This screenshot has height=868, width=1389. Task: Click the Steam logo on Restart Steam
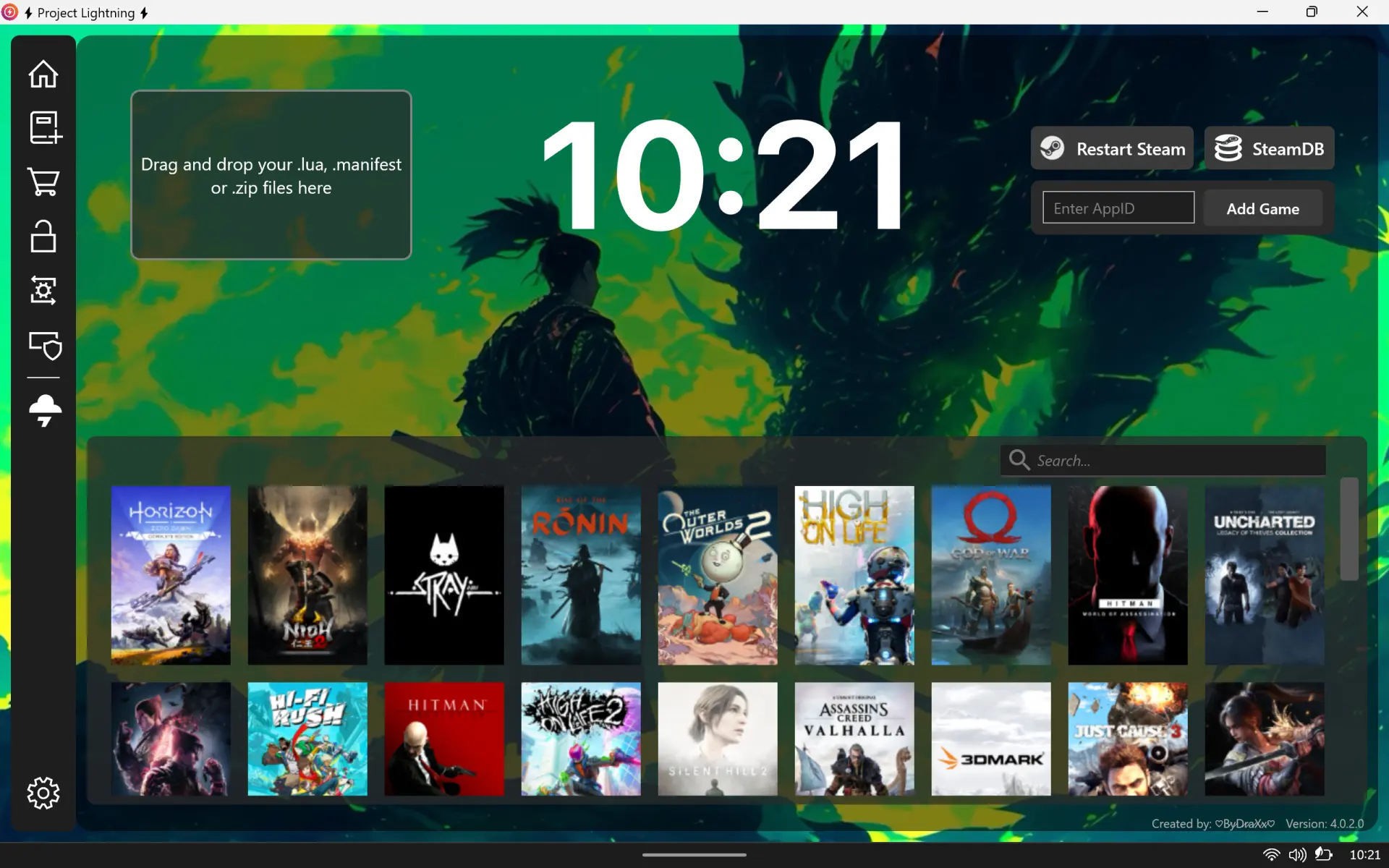pos(1052,148)
